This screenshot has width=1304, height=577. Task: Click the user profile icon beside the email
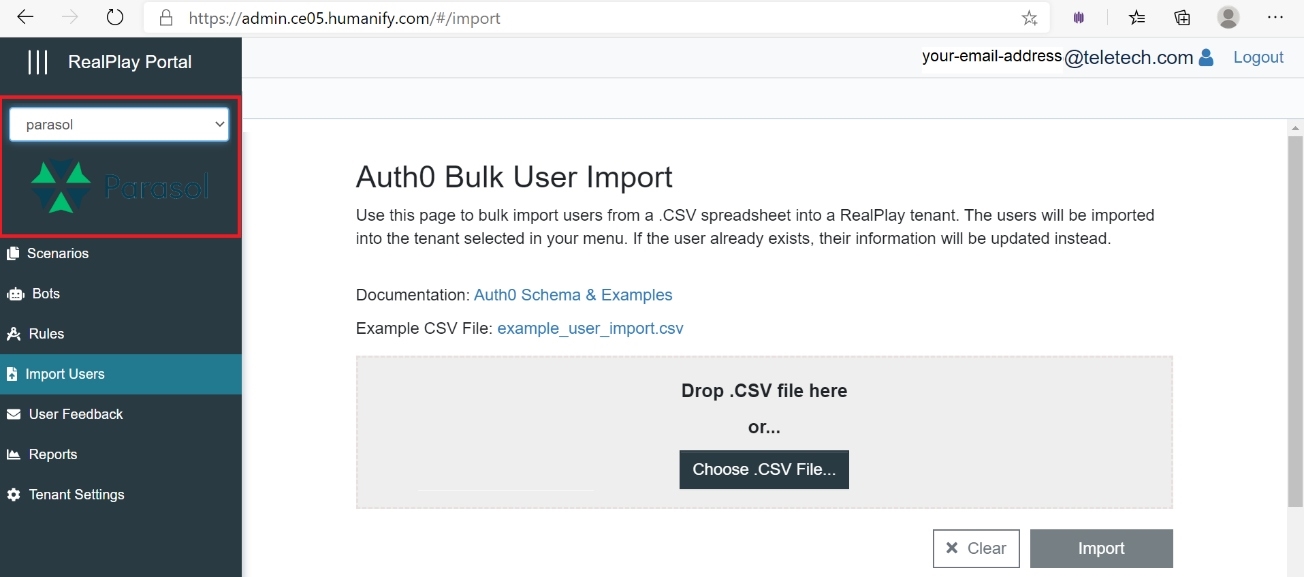(1206, 58)
